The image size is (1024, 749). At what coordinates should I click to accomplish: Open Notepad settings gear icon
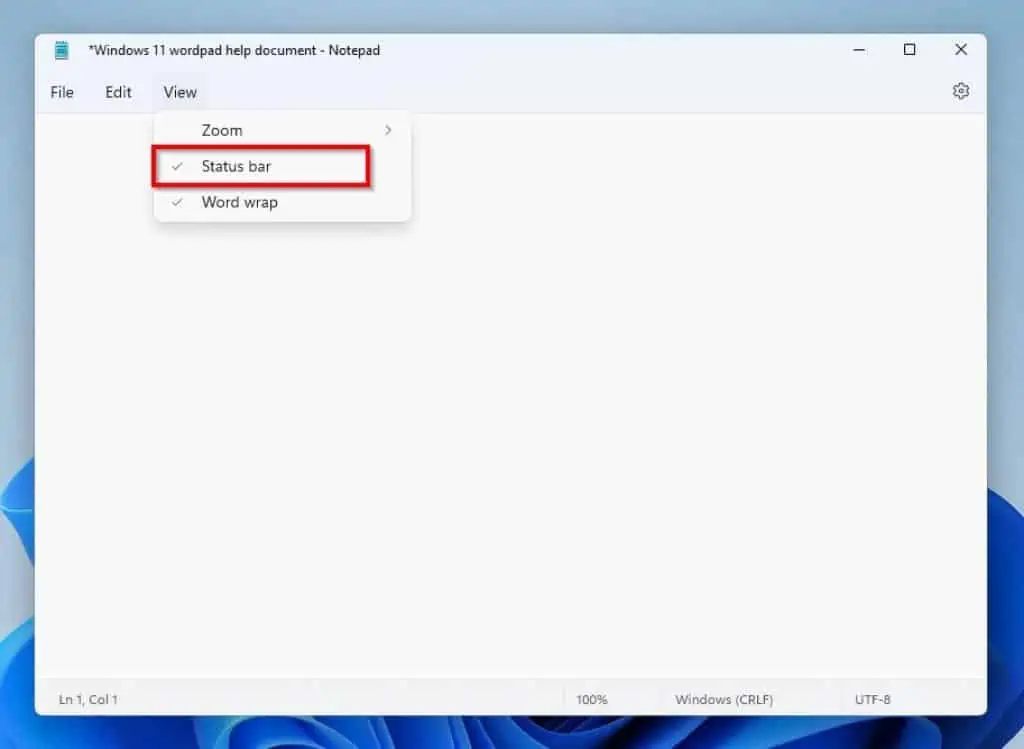(x=960, y=91)
